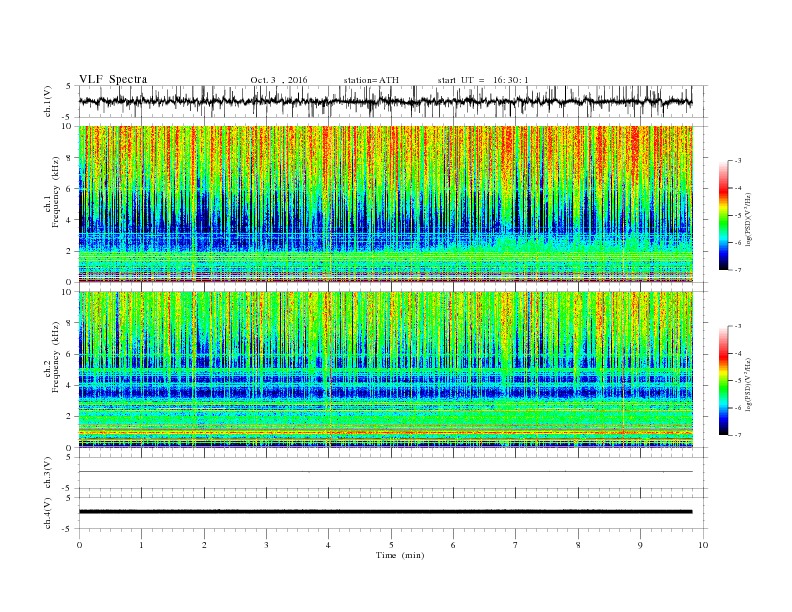Click the "4" kHz tick of ch.2 spectrogram
This screenshot has height=612, width=792.
71,385
